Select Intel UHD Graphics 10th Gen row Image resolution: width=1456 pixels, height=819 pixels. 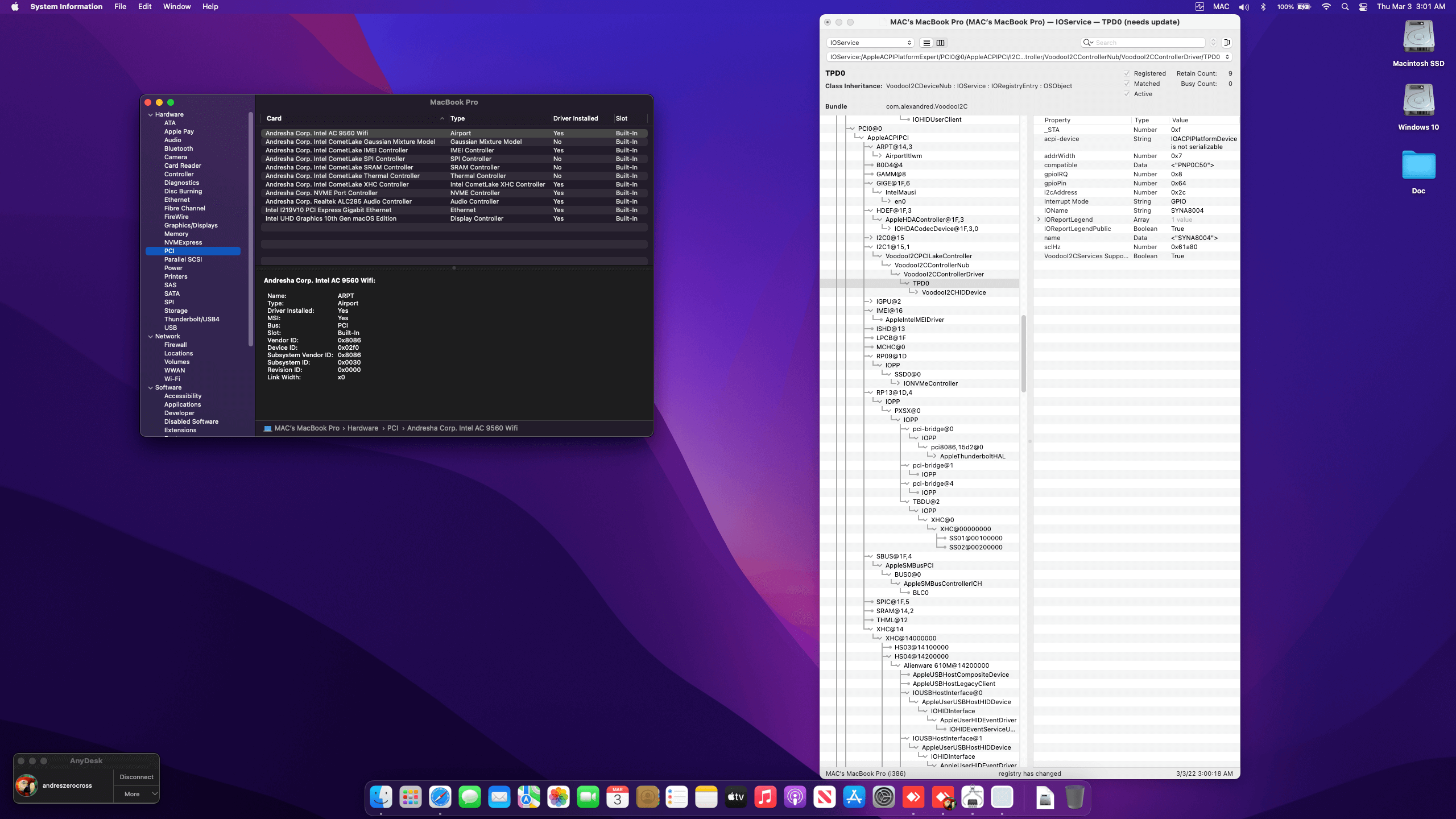(454, 218)
